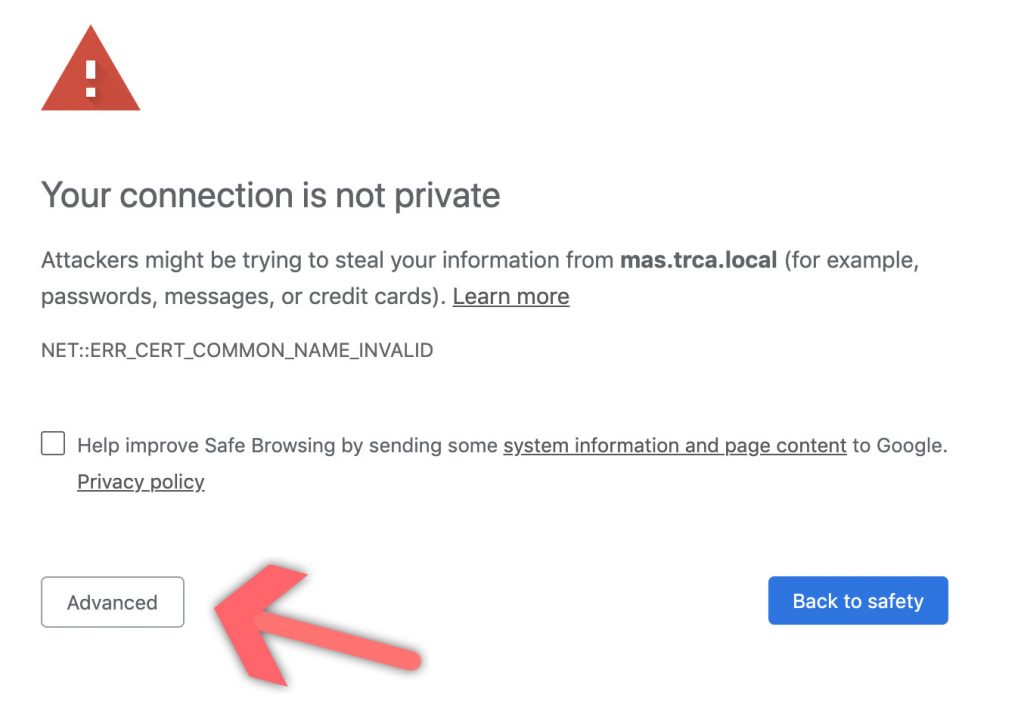
Task: Click the bold mas.trca.local domain name
Action: (x=698, y=260)
